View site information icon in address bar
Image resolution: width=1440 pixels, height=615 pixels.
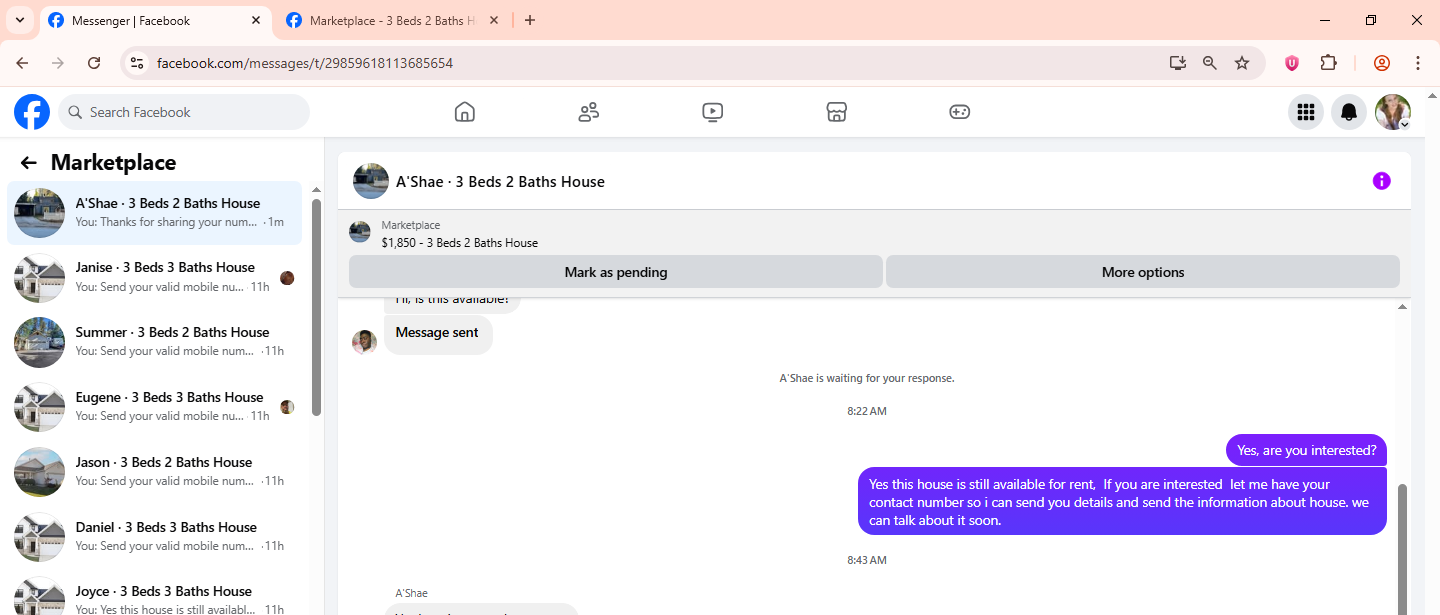pyautogui.click(x=138, y=63)
